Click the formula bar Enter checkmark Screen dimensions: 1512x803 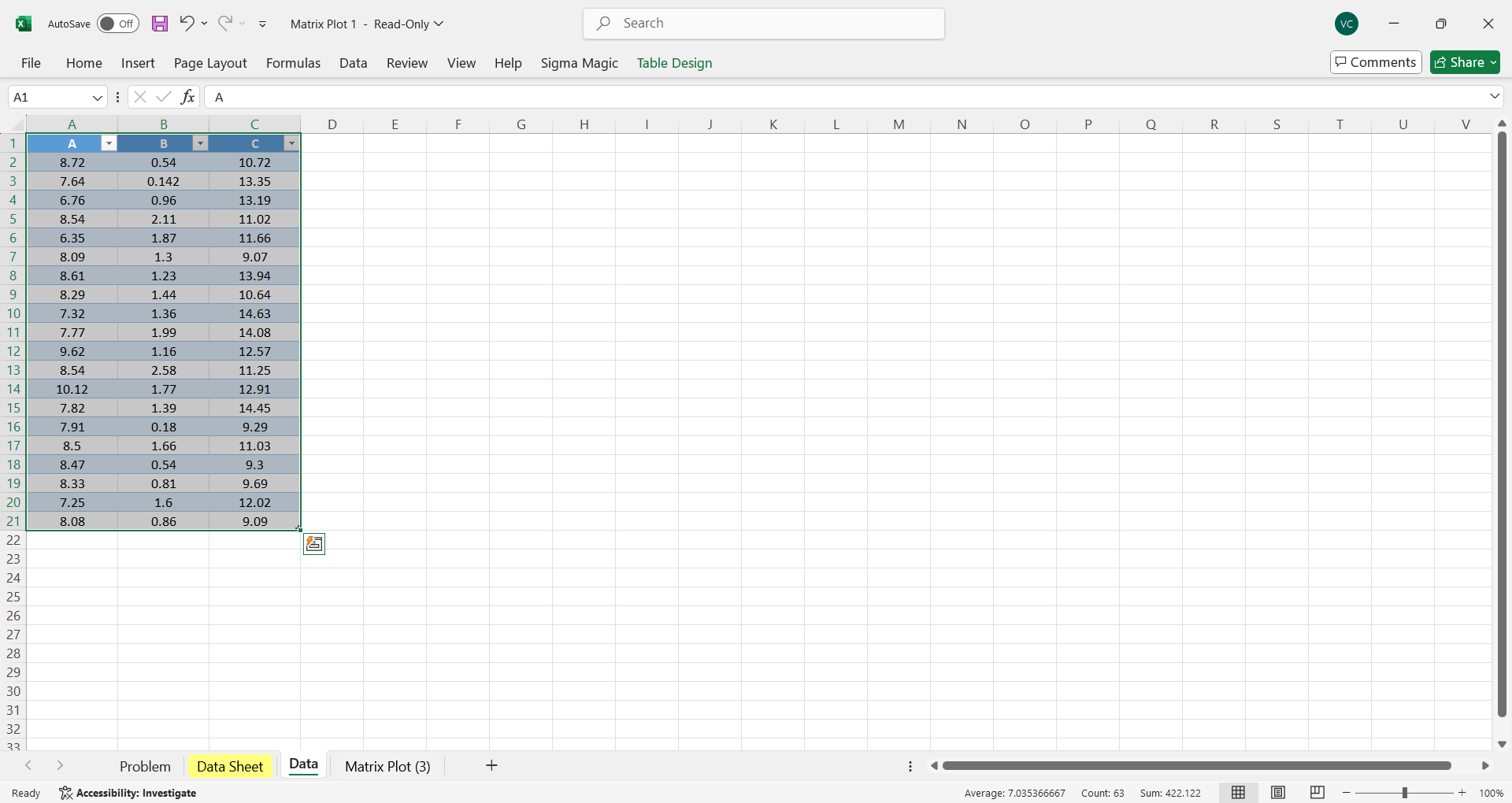(164, 97)
